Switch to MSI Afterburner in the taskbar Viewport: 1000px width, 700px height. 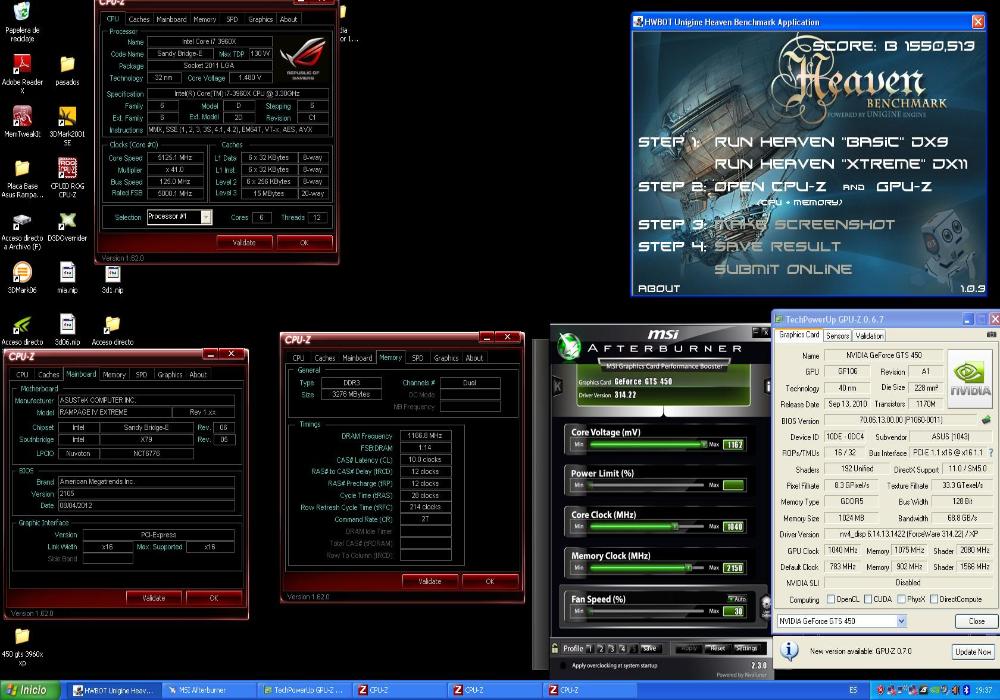[207, 690]
